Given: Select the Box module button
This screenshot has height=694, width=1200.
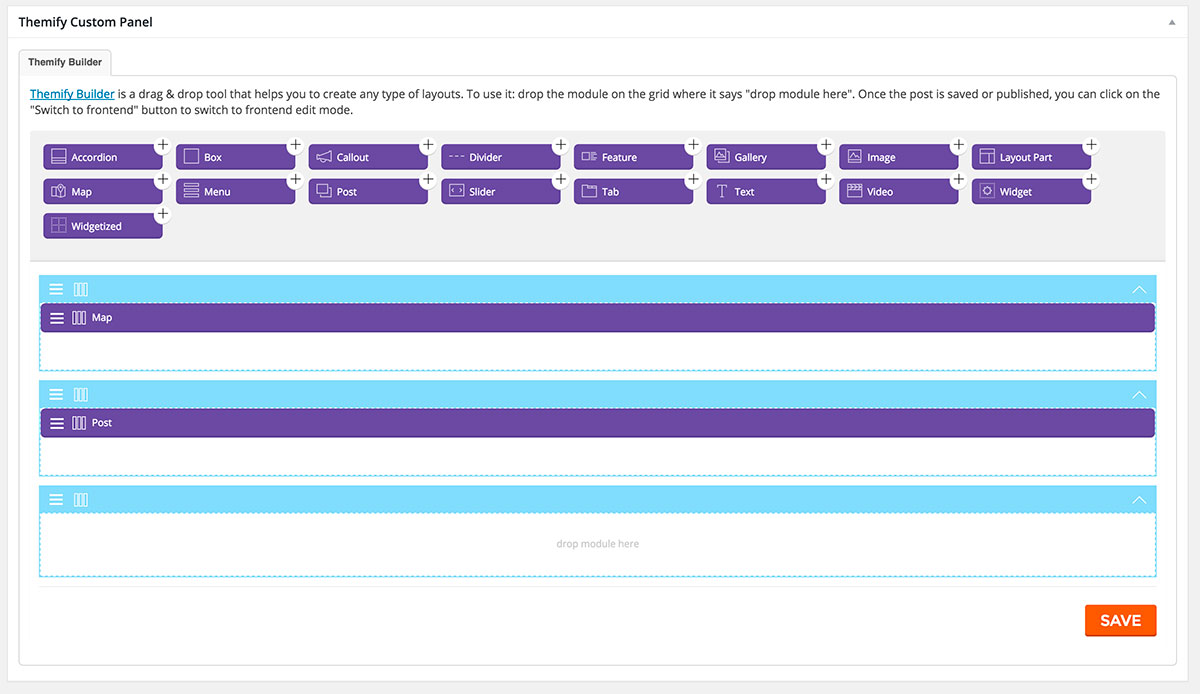Looking at the screenshot, I should pyautogui.click(x=235, y=157).
